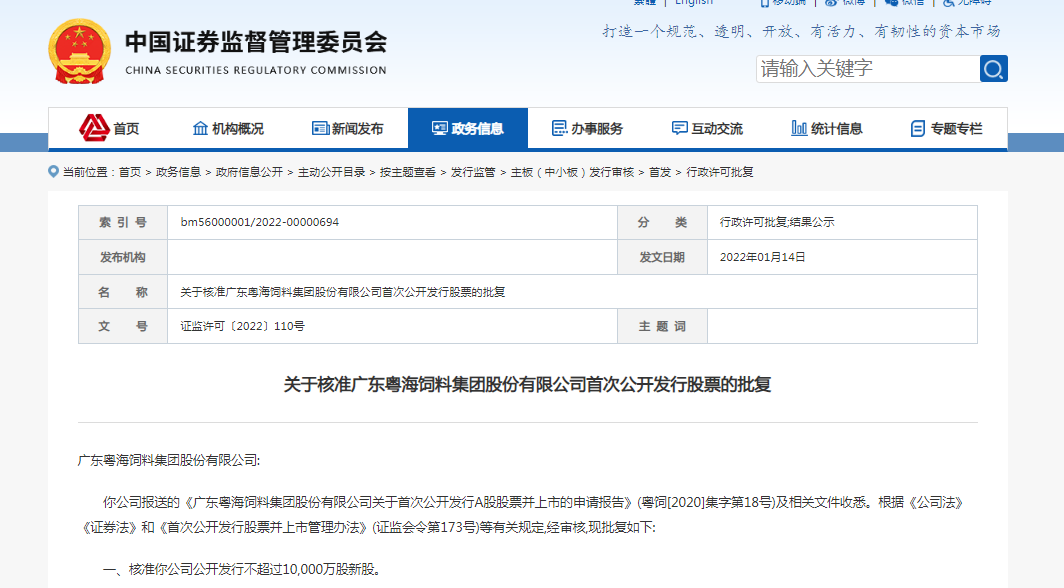Click the 发文日期 label cell
The height and width of the screenshot is (588, 1064).
tap(662, 257)
